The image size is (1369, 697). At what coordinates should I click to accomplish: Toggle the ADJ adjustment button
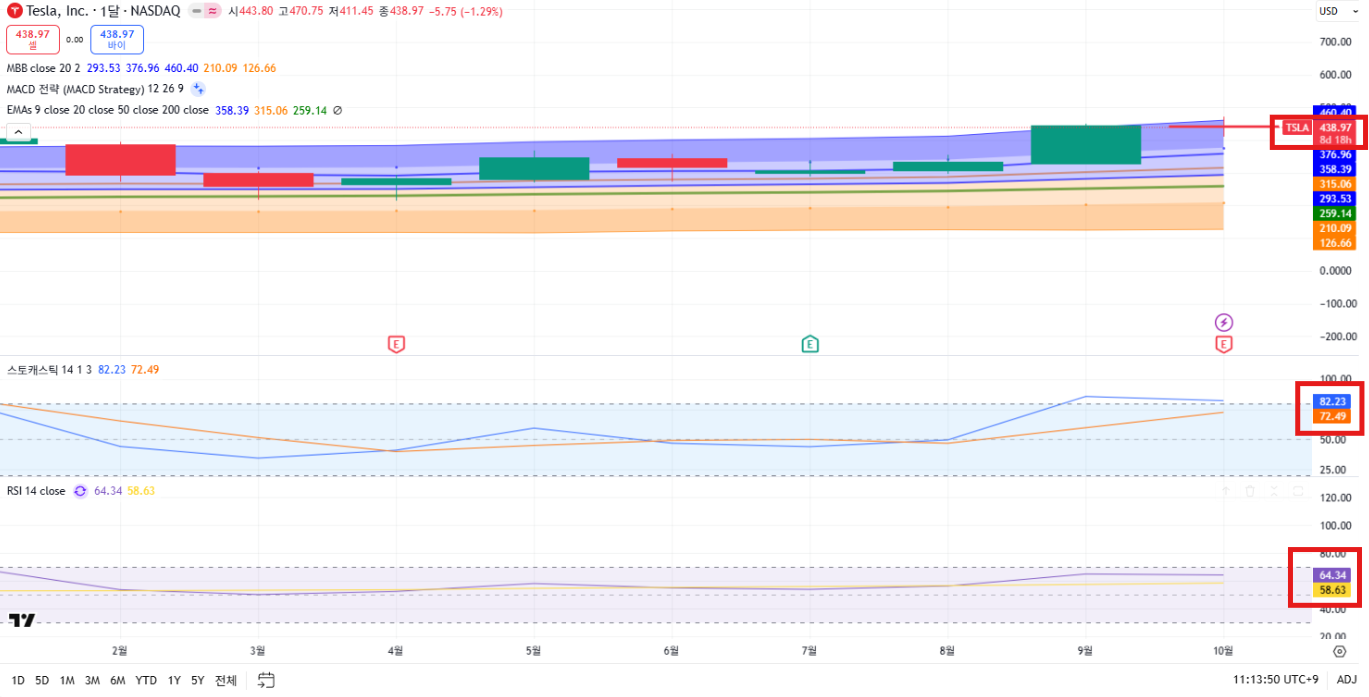click(1347, 681)
